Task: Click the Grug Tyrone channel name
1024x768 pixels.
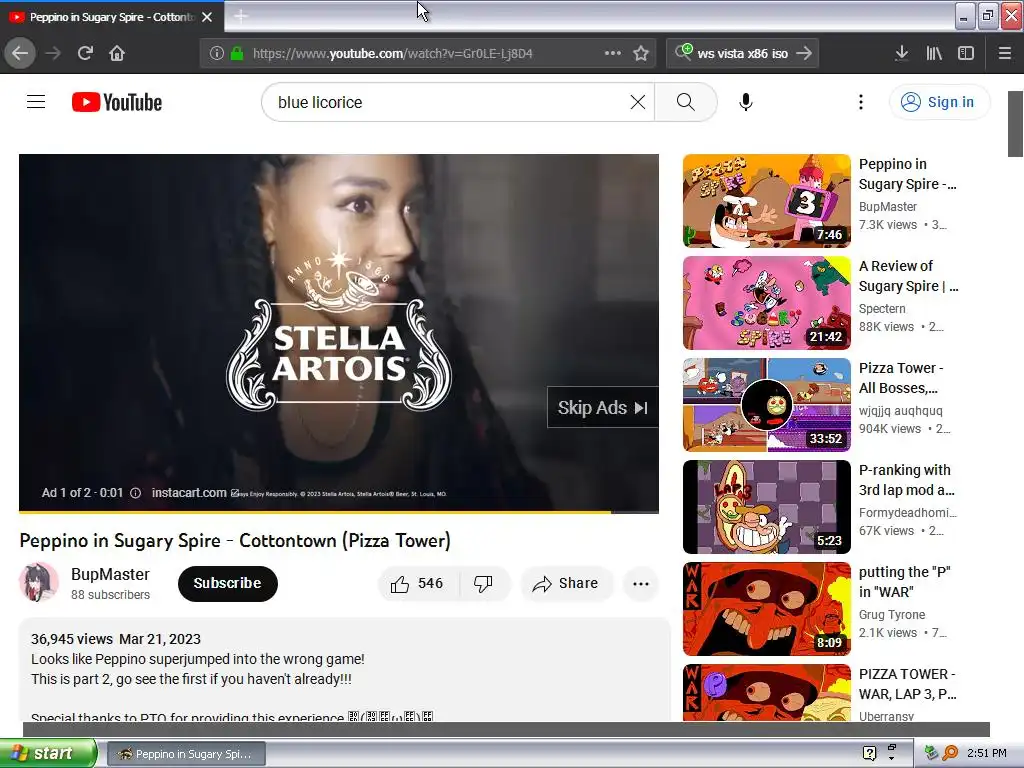Action: 891,615
